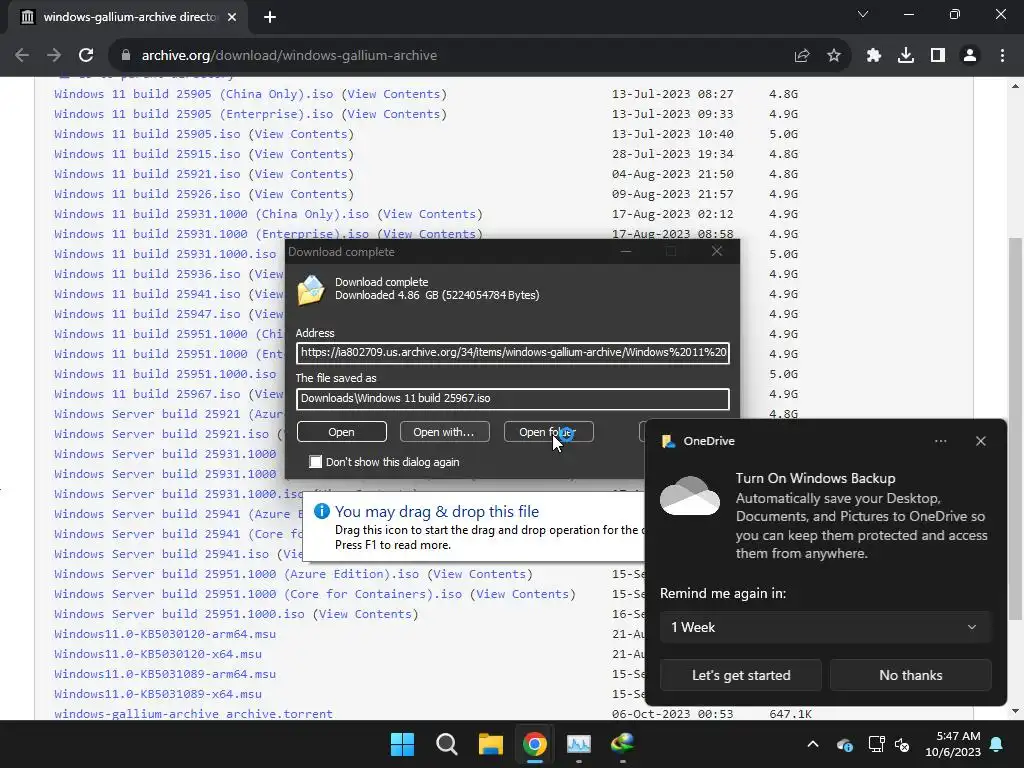Click the lock icon in address bar
The height and width of the screenshot is (768, 1024).
pos(126,56)
